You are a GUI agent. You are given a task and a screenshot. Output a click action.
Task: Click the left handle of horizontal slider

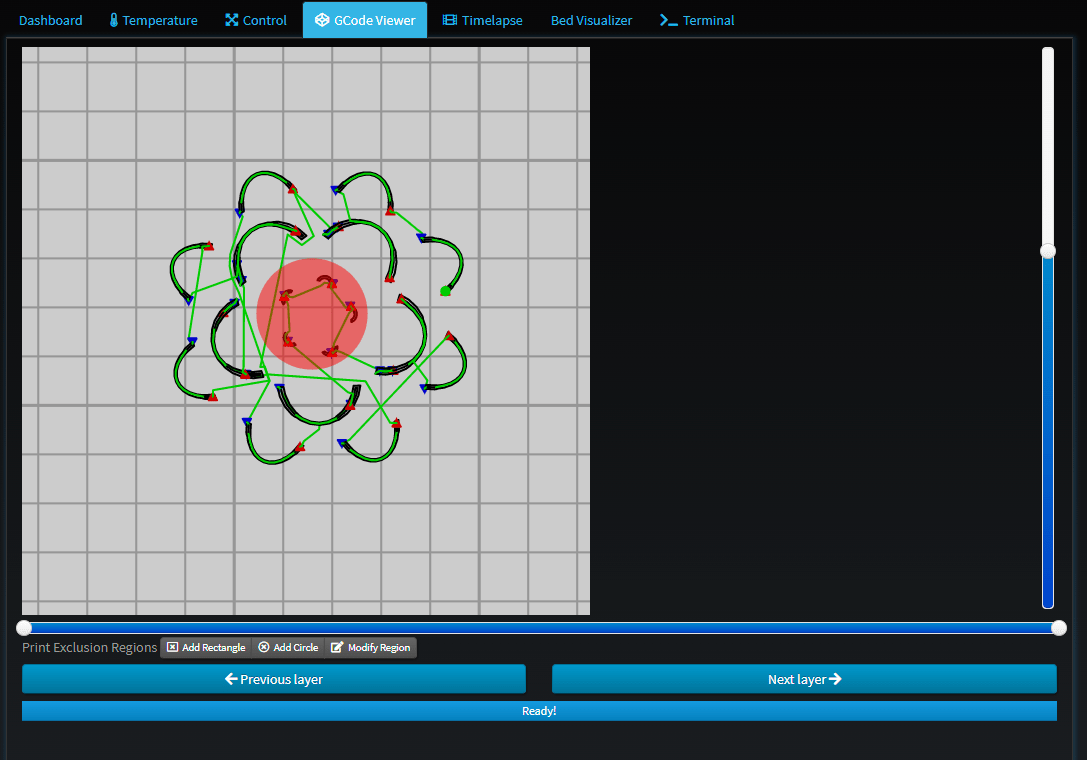[24, 628]
